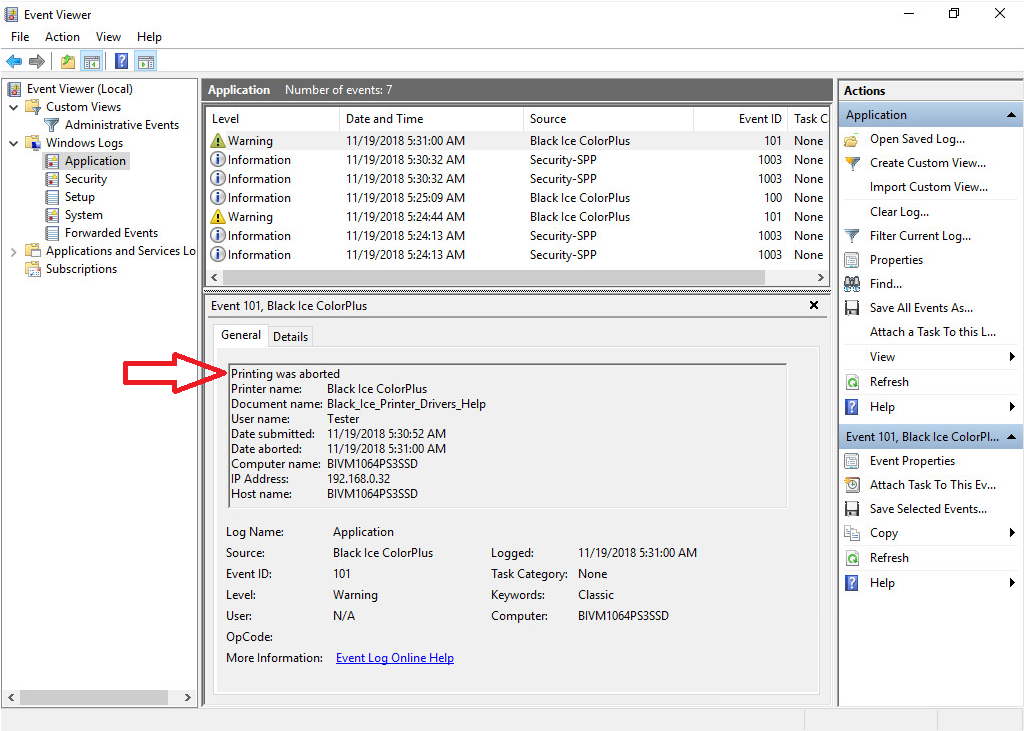The height and width of the screenshot is (731, 1024).
Task: Expand Applications and Services Logs node
Action: tap(13, 251)
